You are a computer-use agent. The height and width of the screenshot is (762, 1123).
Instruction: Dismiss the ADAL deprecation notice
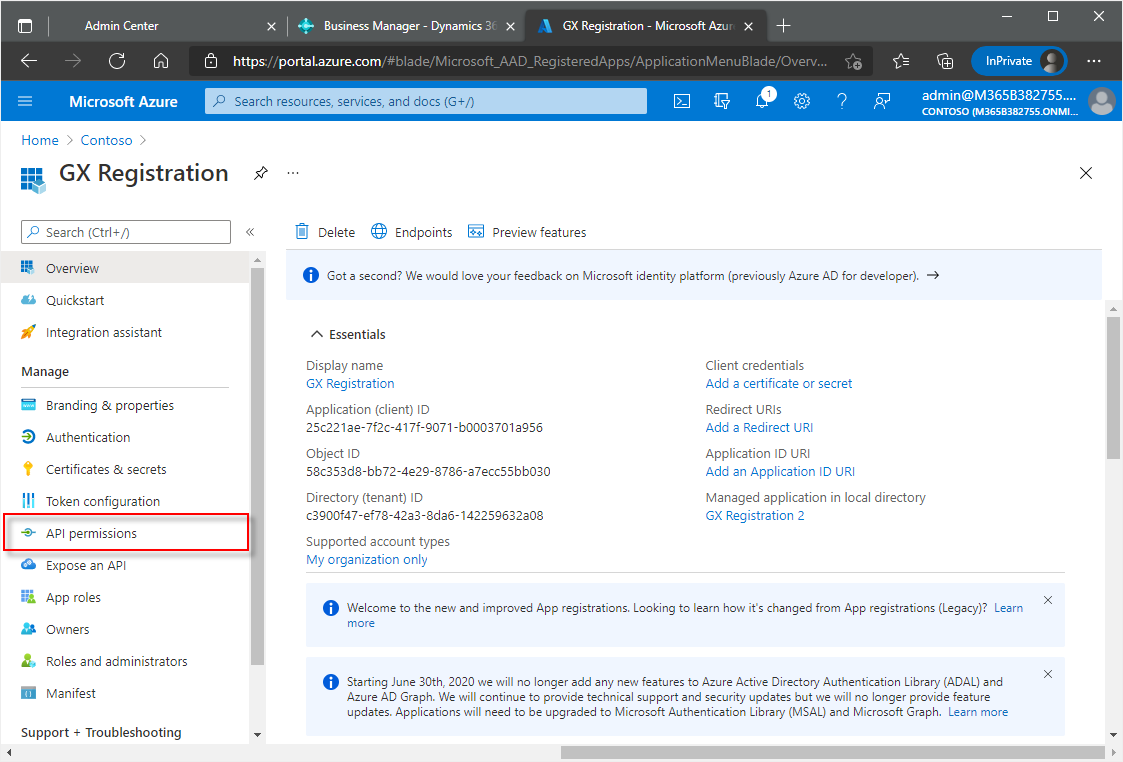click(x=1047, y=674)
